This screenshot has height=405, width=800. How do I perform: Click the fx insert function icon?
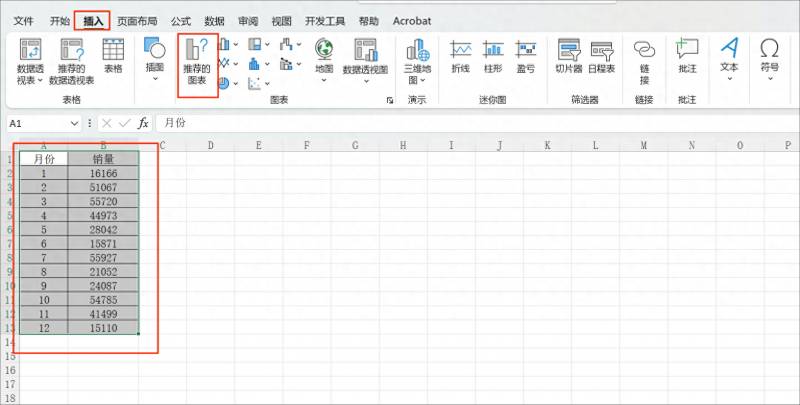pyautogui.click(x=143, y=123)
